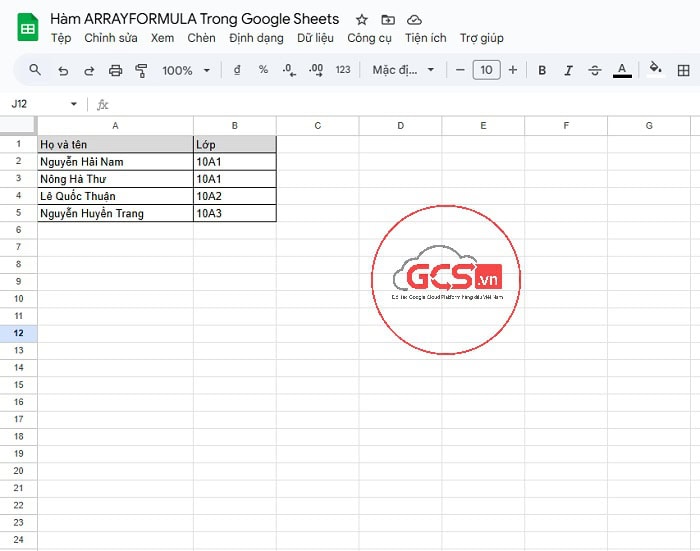Image resolution: width=700 pixels, height=551 pixels.
Task: Click the search magnifier icon in toolbar
Action: pos(35,70)
